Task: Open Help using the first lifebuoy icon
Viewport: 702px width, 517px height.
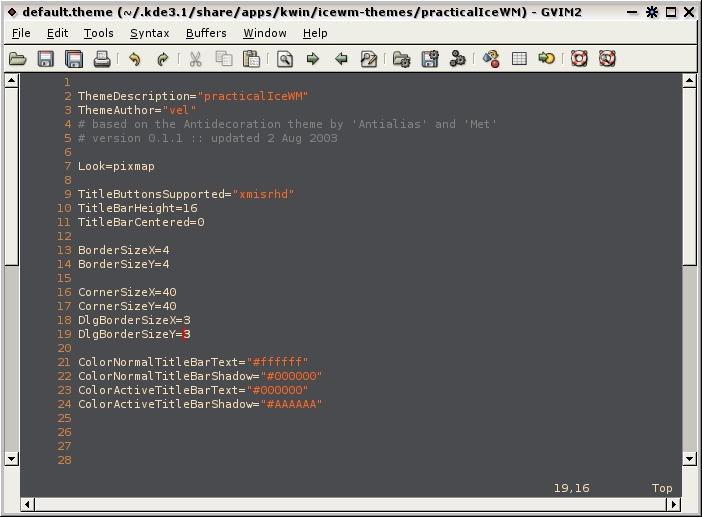Action: [x=579, y=59]
